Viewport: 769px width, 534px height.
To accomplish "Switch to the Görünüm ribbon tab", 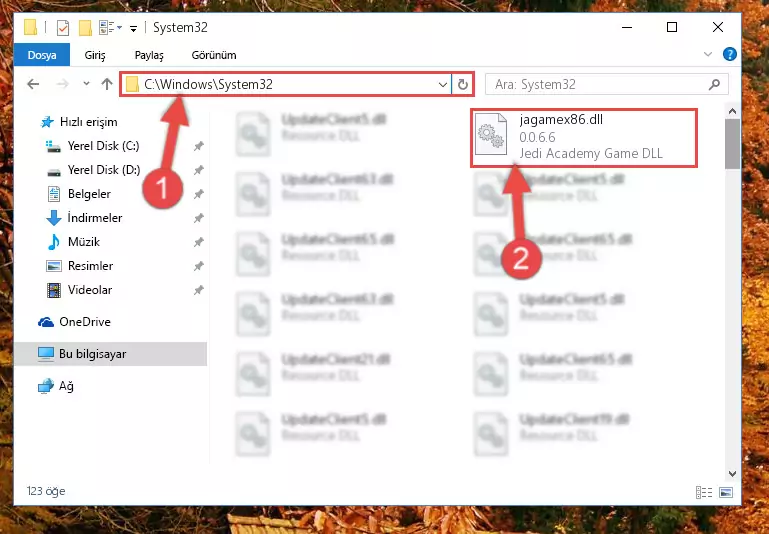I will pyautogui.click(x=214, y=55).
